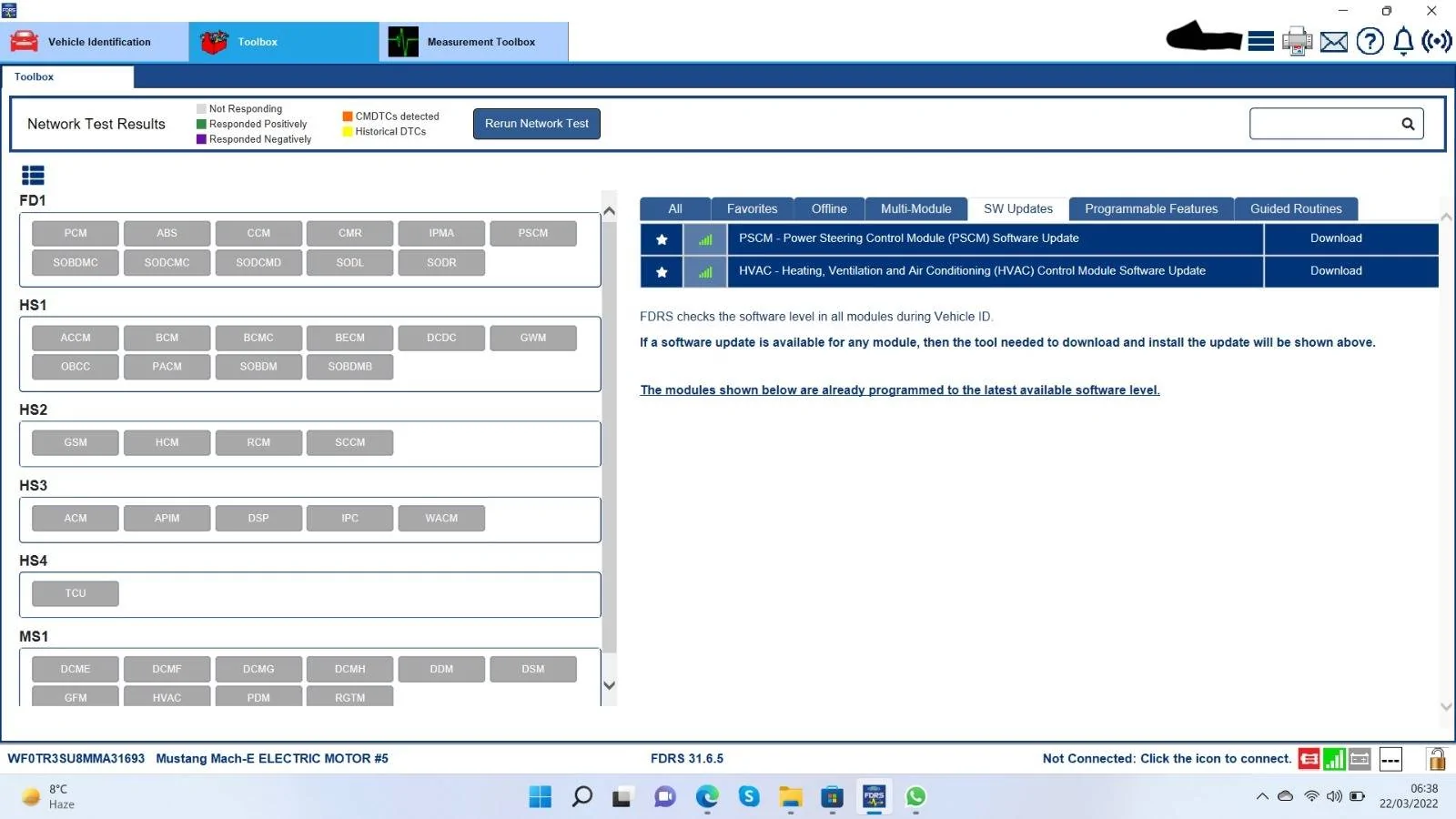Open Task View from the taskbar
The height and width of the screenshot is (819, 1456).
pyautogui.click(x=622, y=797)
